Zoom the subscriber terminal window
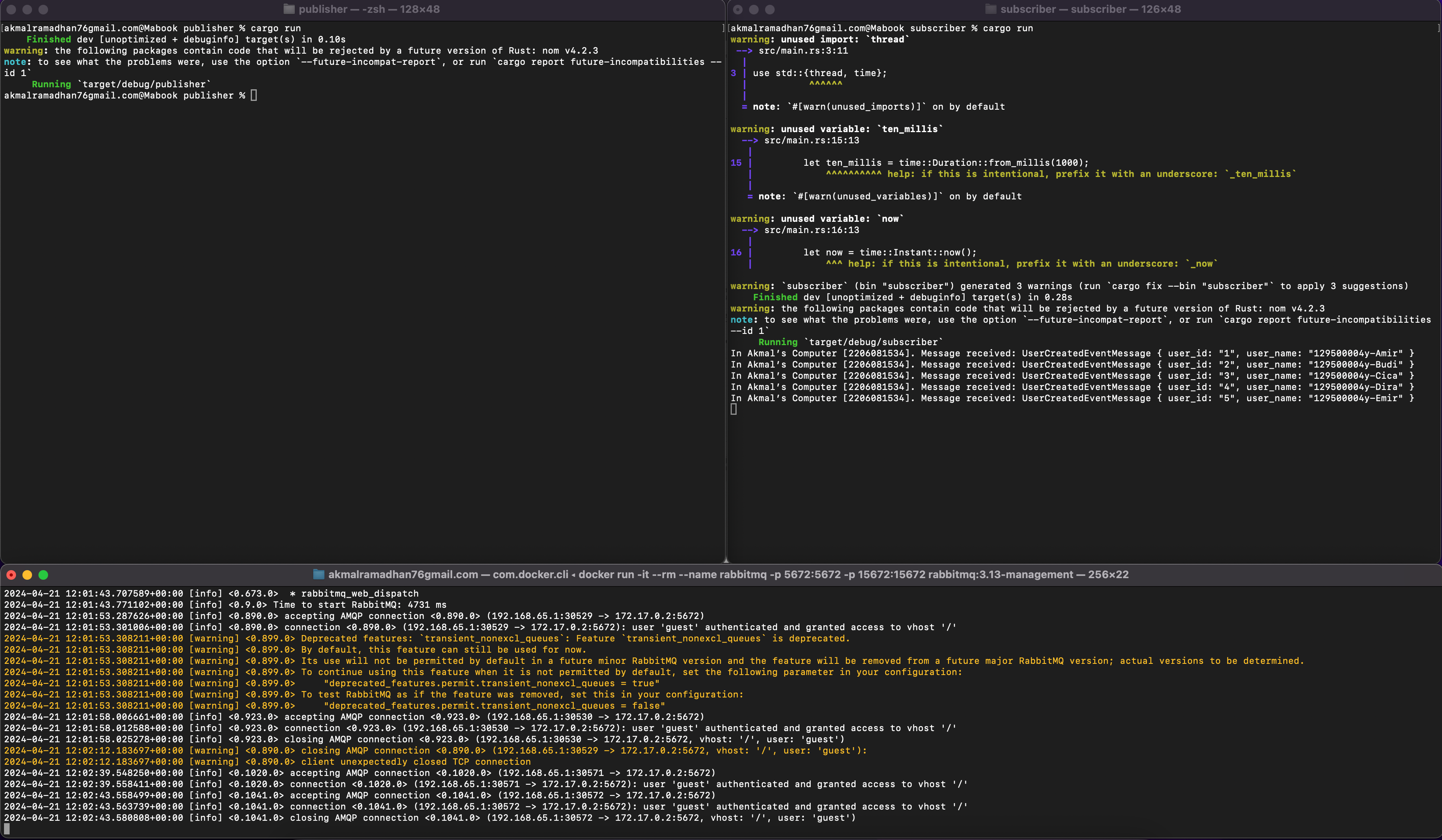 pos(769,9)
